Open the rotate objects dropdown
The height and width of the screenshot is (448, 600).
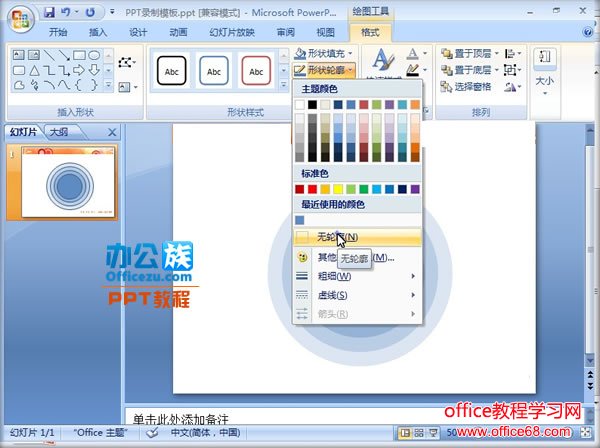(x=513, y=87)
